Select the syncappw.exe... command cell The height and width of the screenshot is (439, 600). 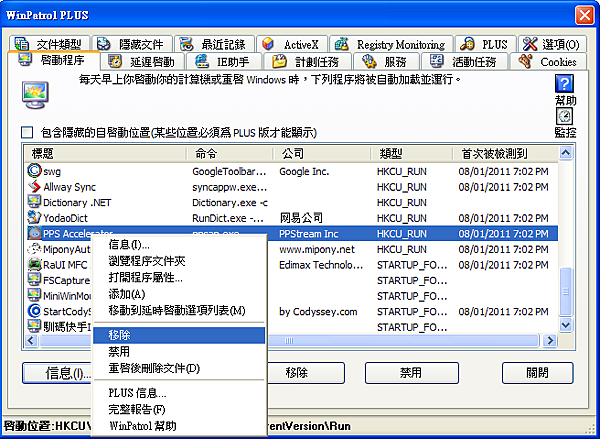pos(230,187)
